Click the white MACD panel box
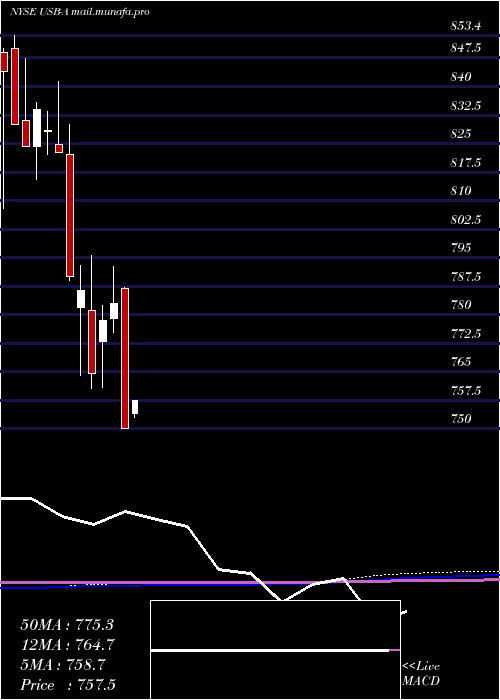500x700 pixels. [x=275, y=650]
